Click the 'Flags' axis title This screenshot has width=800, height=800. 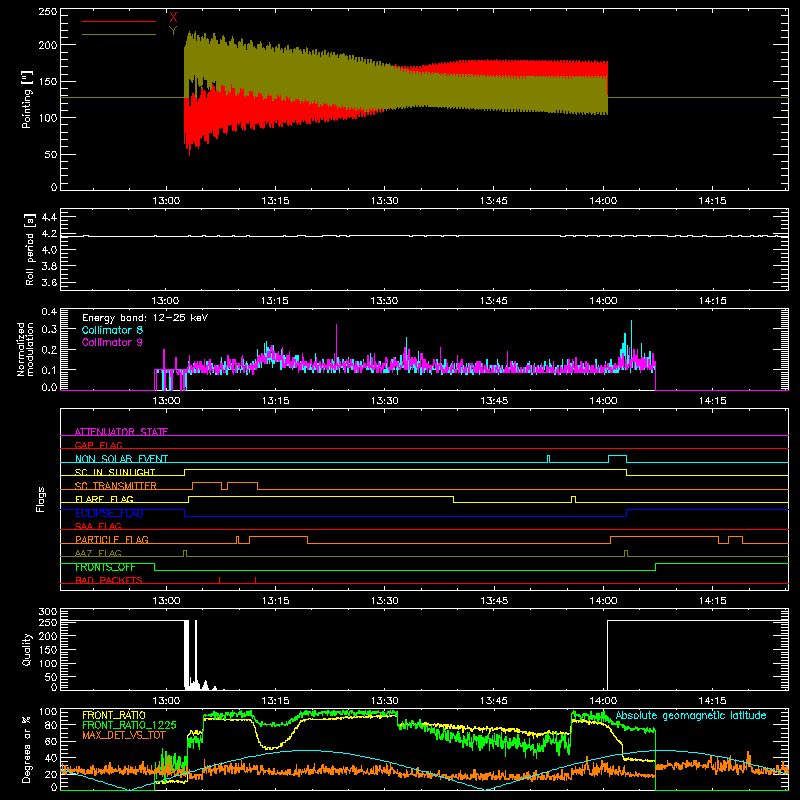pyautogui.click(x=40, y=499)
